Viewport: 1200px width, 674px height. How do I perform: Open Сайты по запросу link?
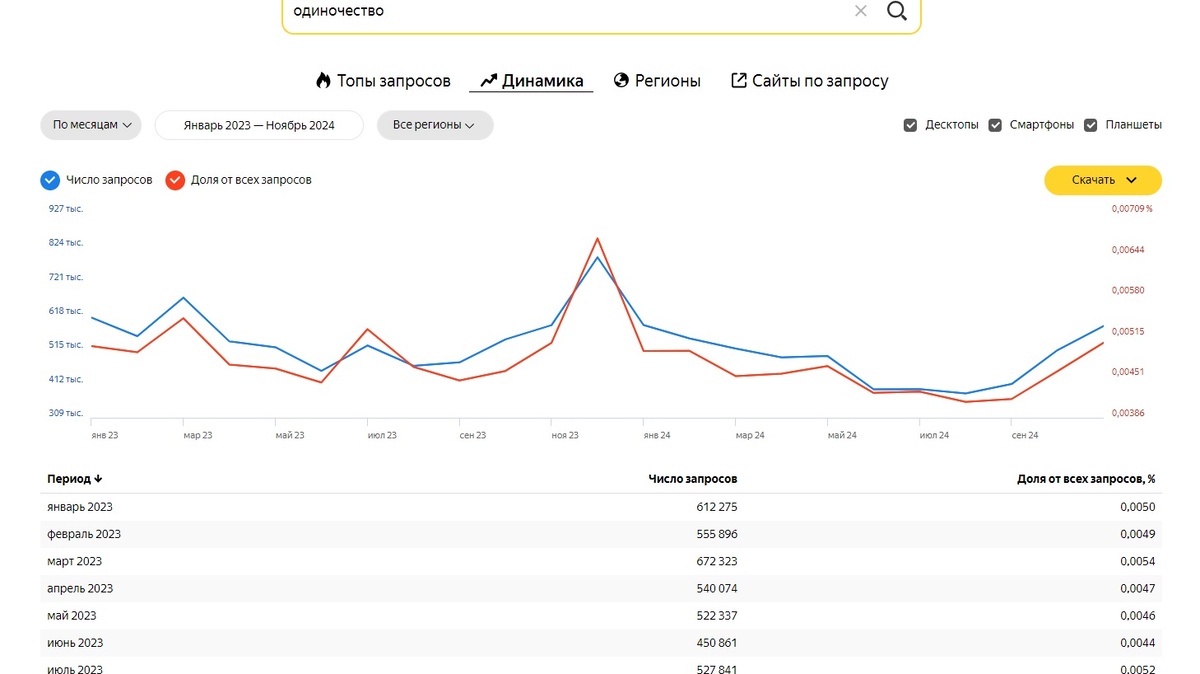pyautogui.click(x=820, y=81)
